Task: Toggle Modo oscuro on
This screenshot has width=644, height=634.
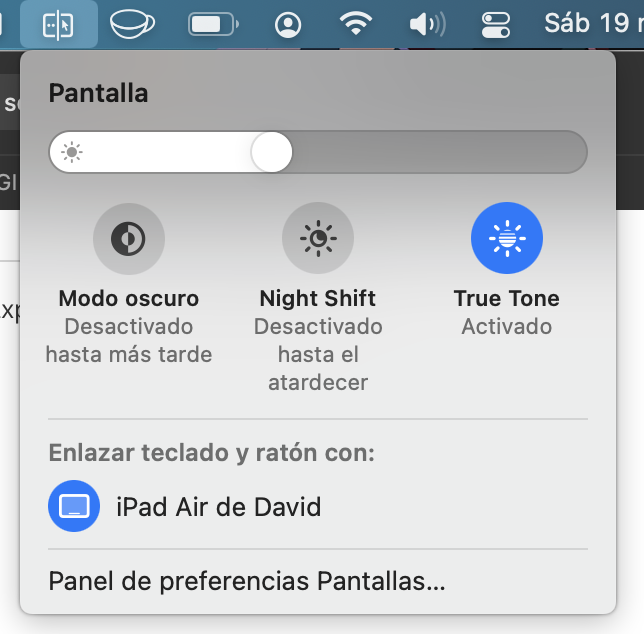Action: click(x=129, y=239)
